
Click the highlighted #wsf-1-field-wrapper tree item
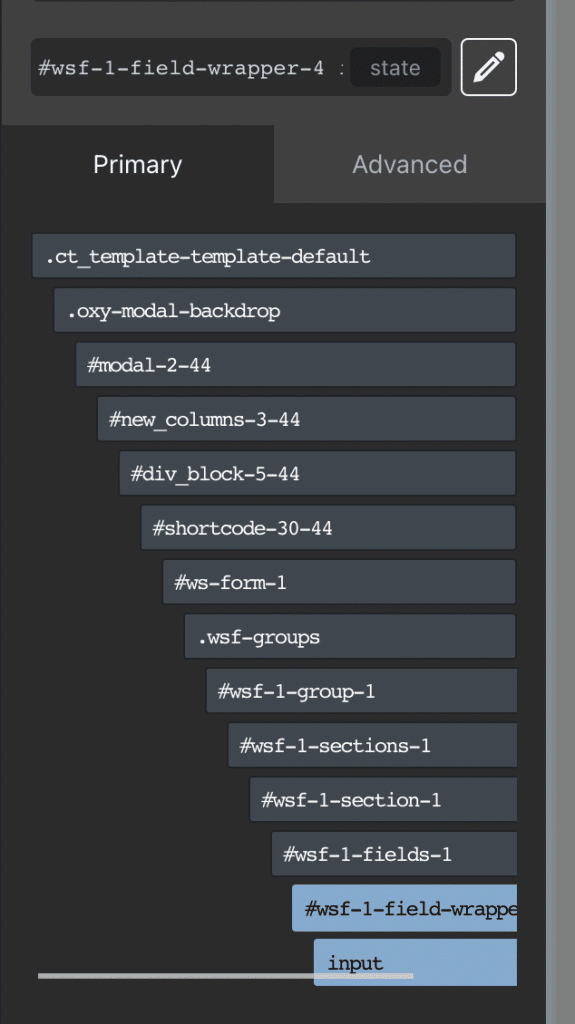(x=404, y=908)
